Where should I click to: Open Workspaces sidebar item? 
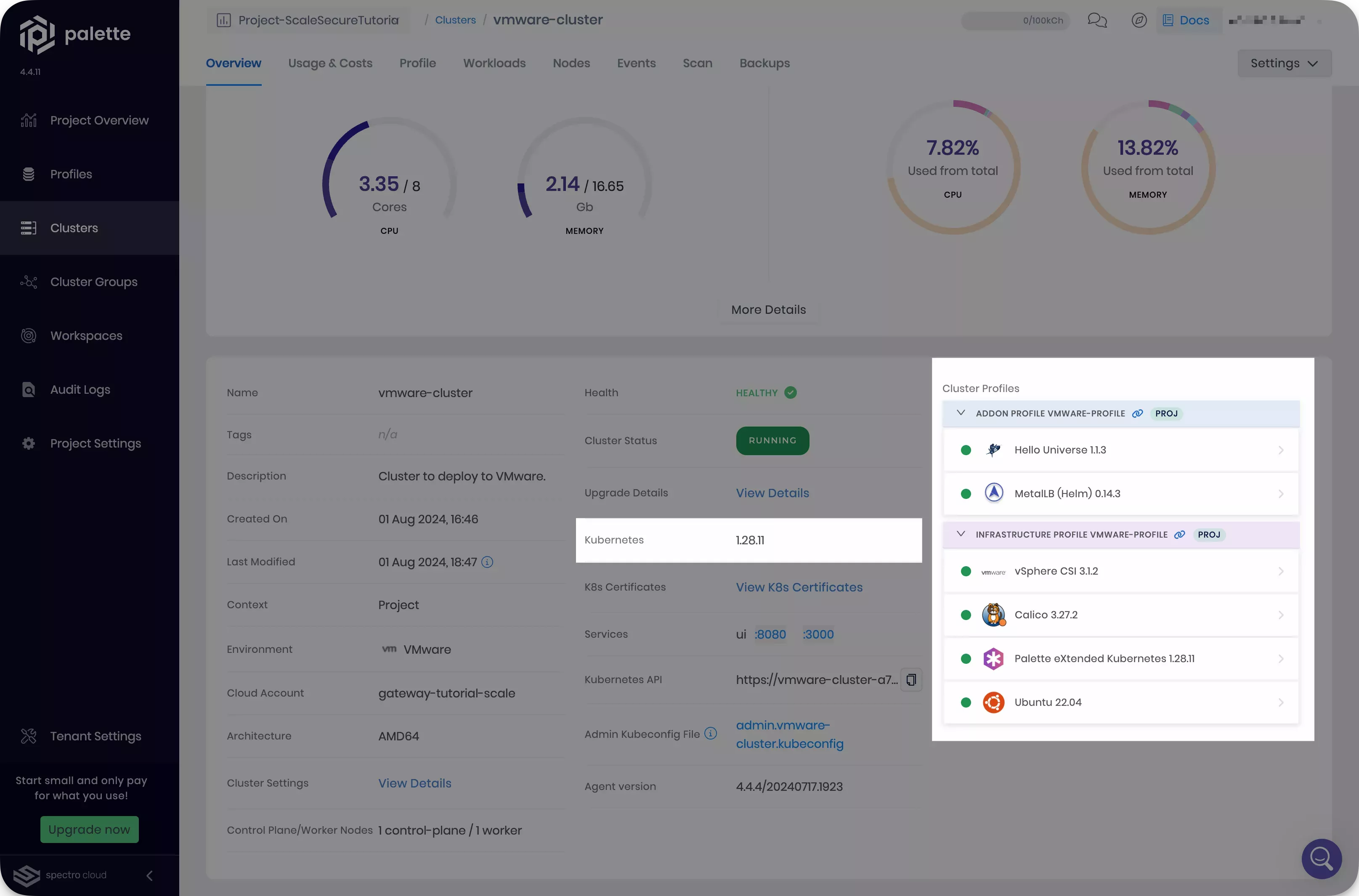89,335
